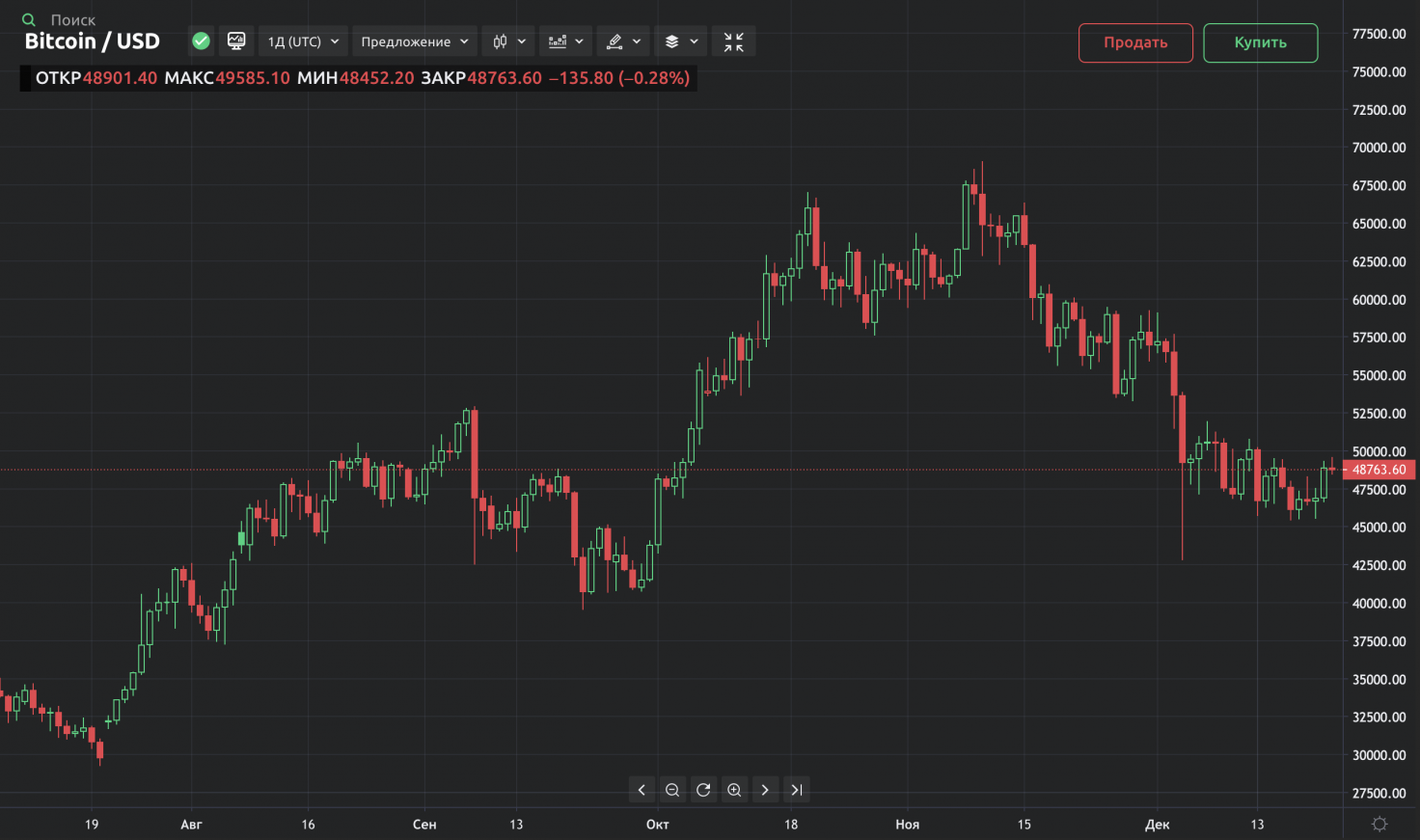
Task: Click the 77500.00 price axis label
Action: 1379,34
